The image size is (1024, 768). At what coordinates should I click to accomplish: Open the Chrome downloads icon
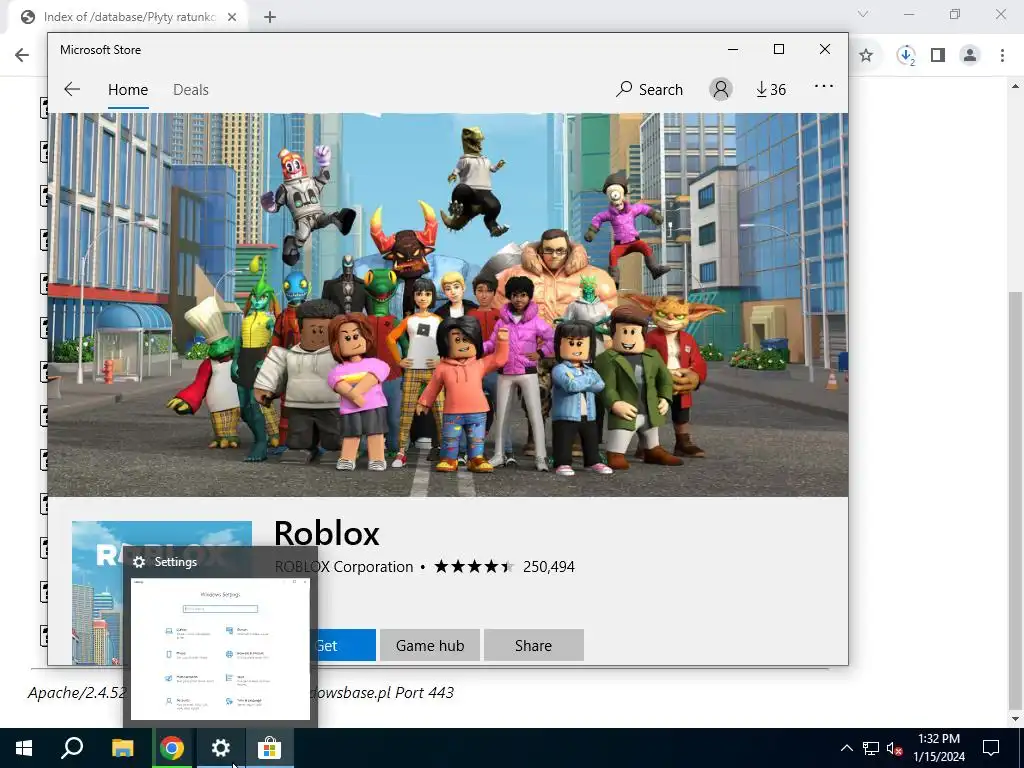906,56
